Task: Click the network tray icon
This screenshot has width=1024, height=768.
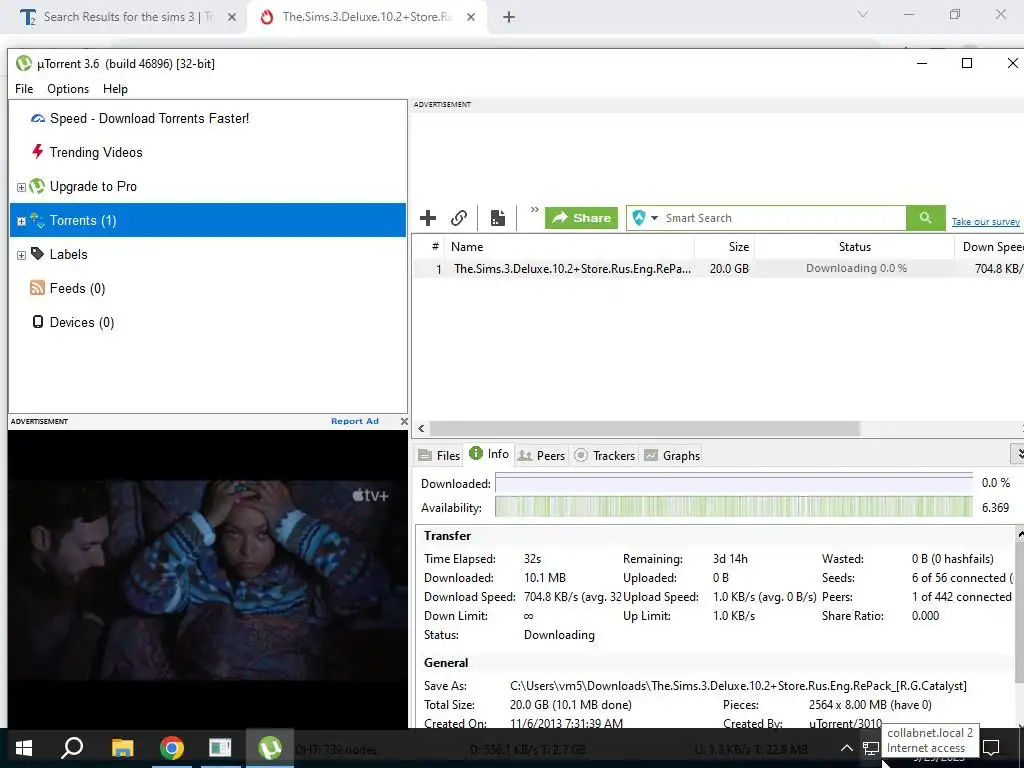Action: pyautogui.click(x=871, y=748)
